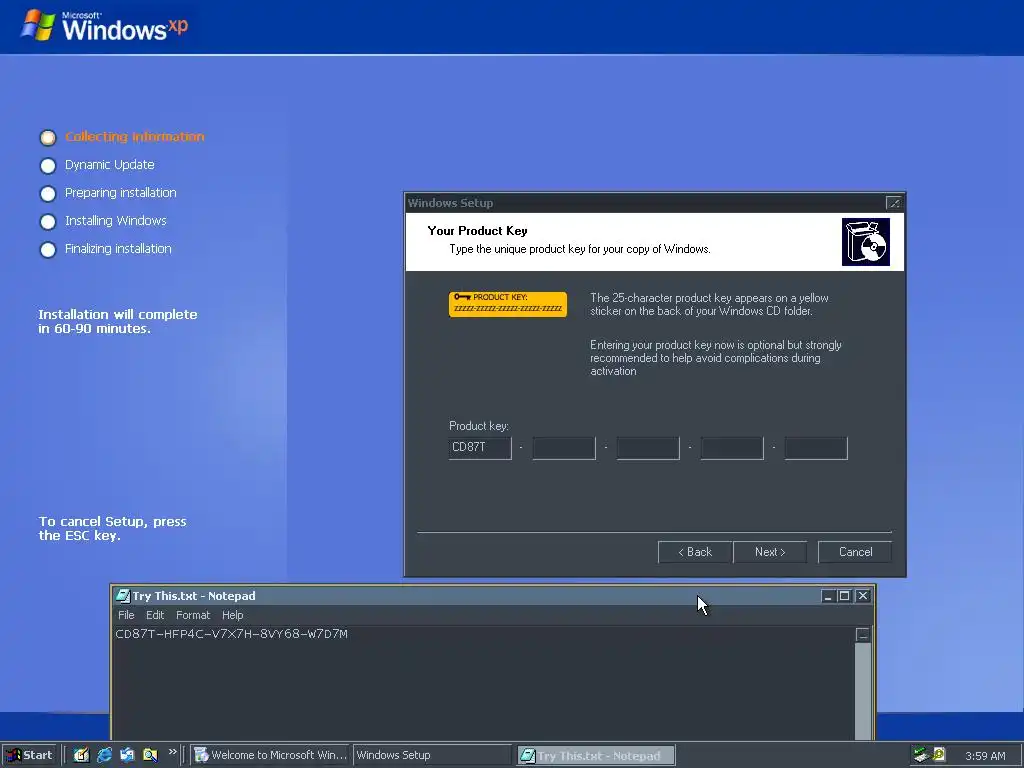Switch to Windows Setup taskbar button

pyautogui.click(x=432, y=755)
